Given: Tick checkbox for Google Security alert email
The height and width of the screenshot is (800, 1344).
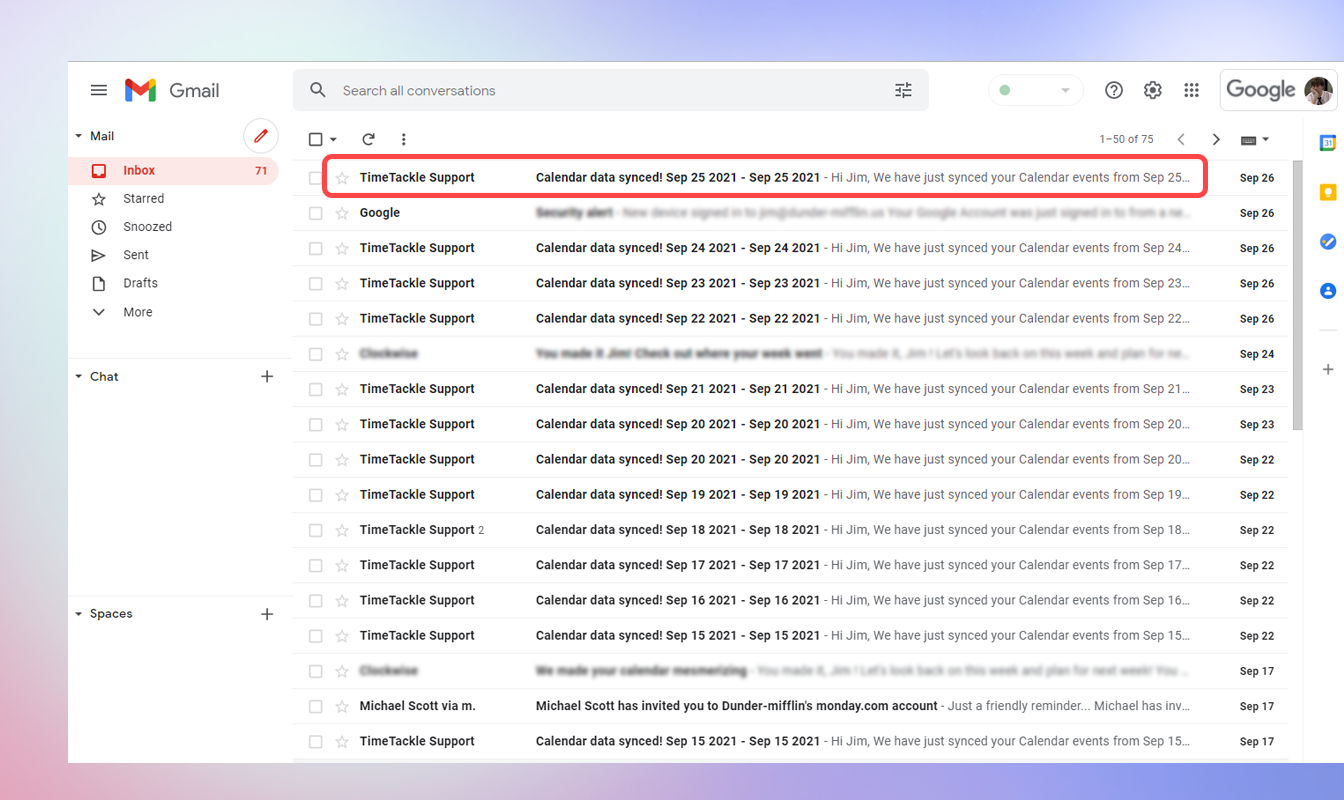Looking at the screenshot, I should (315, 213).
